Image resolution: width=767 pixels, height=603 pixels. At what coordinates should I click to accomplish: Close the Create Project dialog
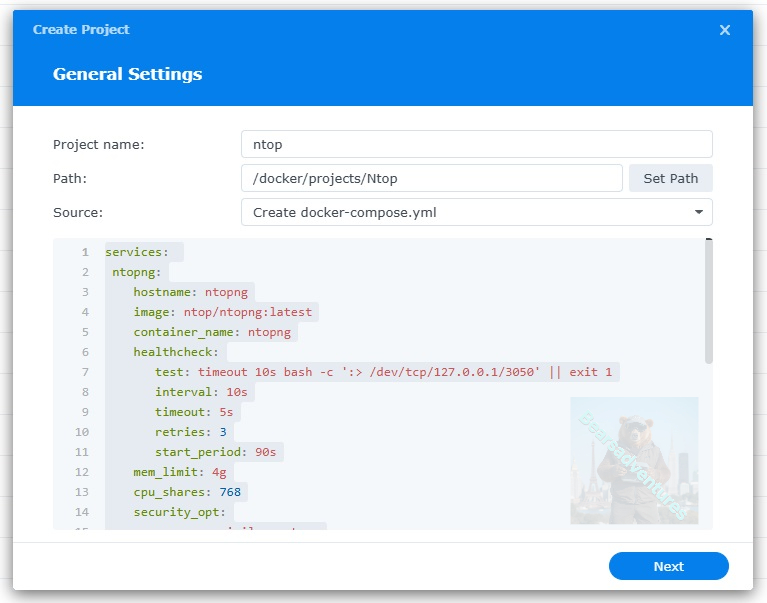tap(725, 30)
